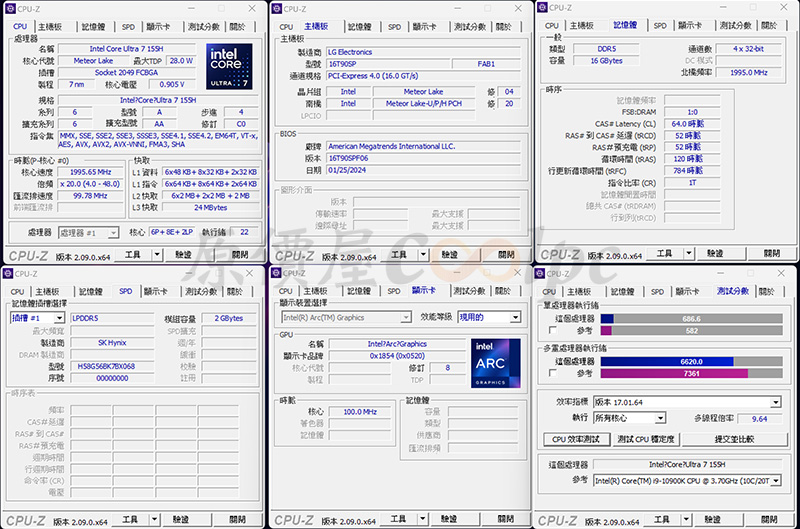Switch to 測試分數 tab in the 處理器 window
The width and height of the screenshot is (800, 529).
click(204, 27)
